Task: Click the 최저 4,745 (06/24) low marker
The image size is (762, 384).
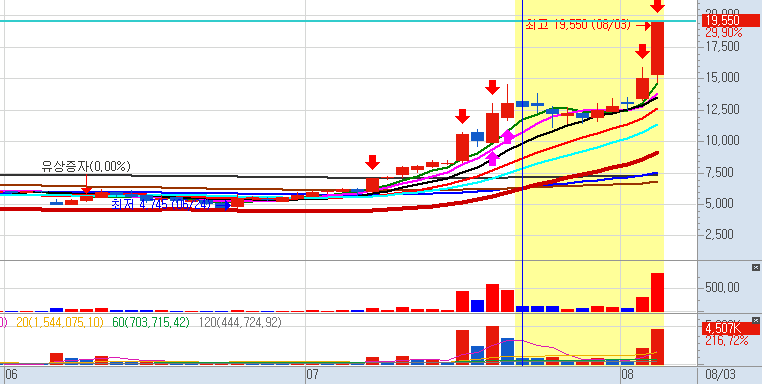Action: (x=161, y=204)
